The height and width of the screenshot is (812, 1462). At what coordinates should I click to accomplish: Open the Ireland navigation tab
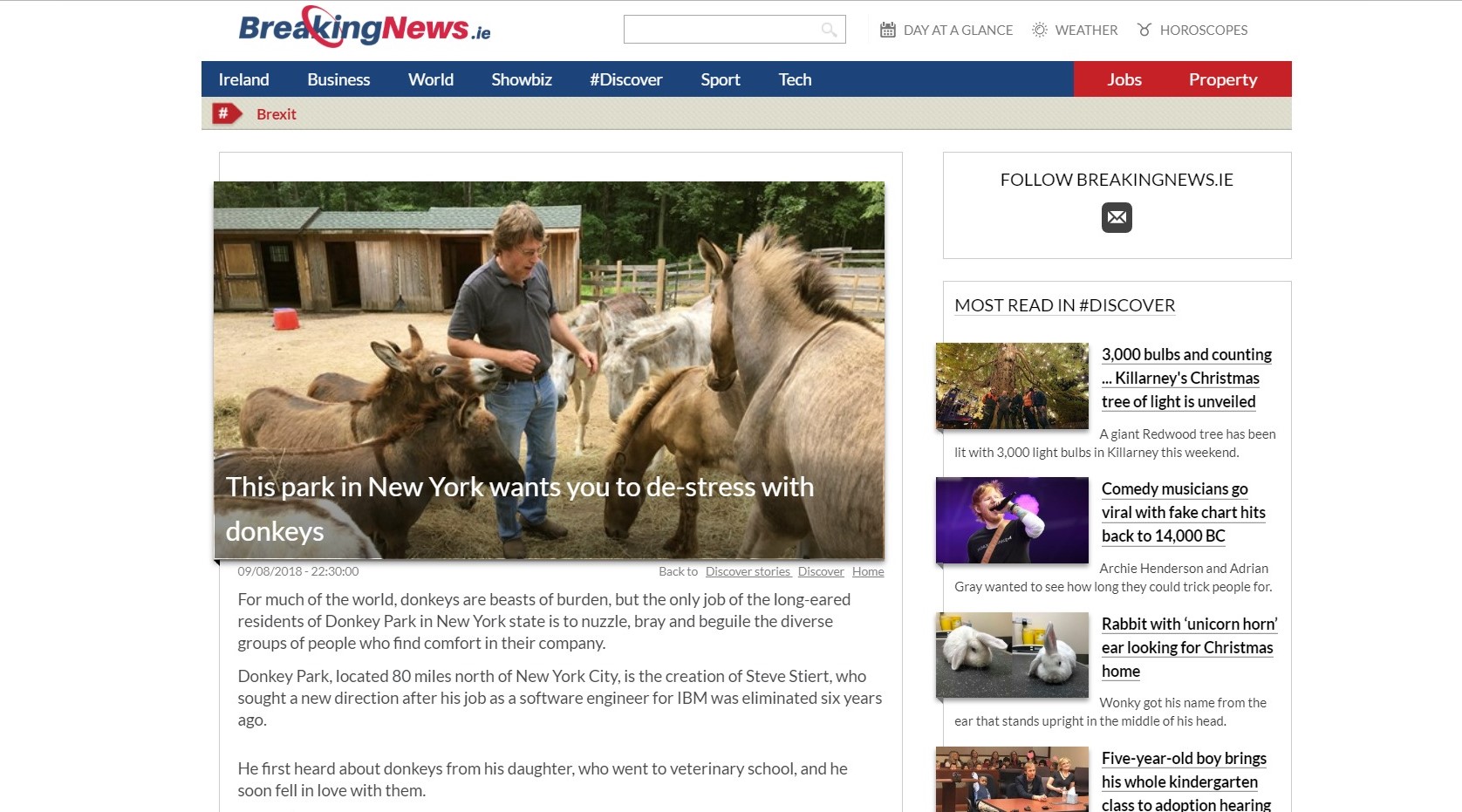(243, 79)
